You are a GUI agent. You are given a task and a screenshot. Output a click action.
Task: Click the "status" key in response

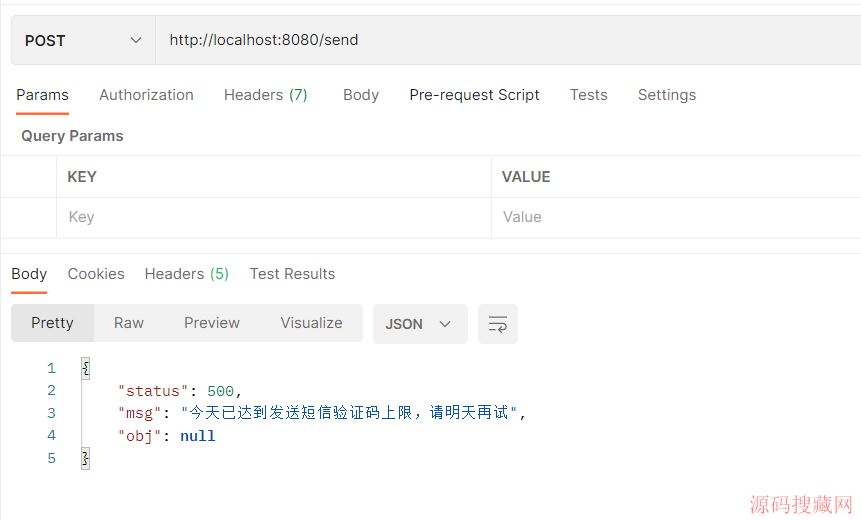click(x=153, y=391)
